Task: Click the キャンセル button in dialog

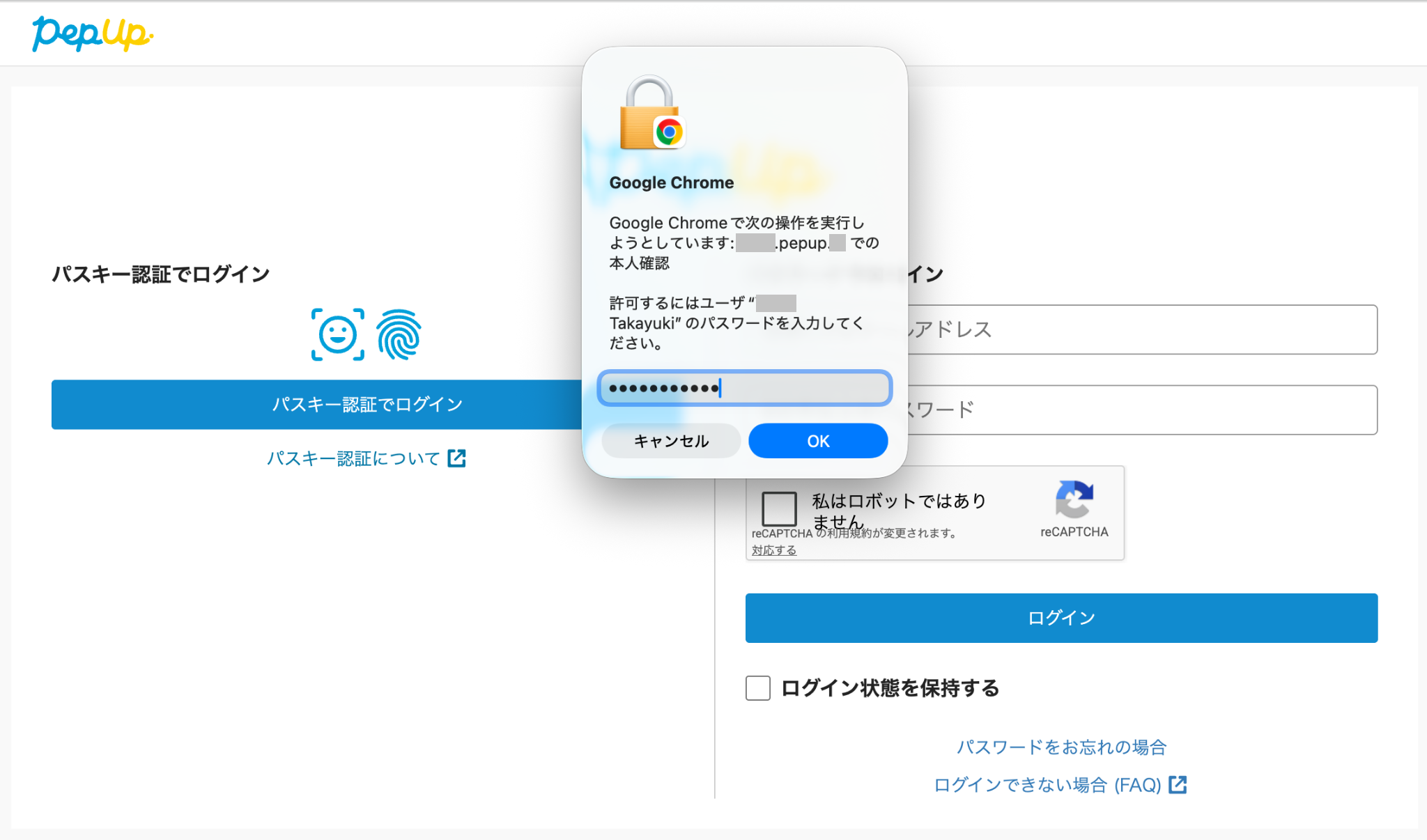Action: [x=671, y=441]
